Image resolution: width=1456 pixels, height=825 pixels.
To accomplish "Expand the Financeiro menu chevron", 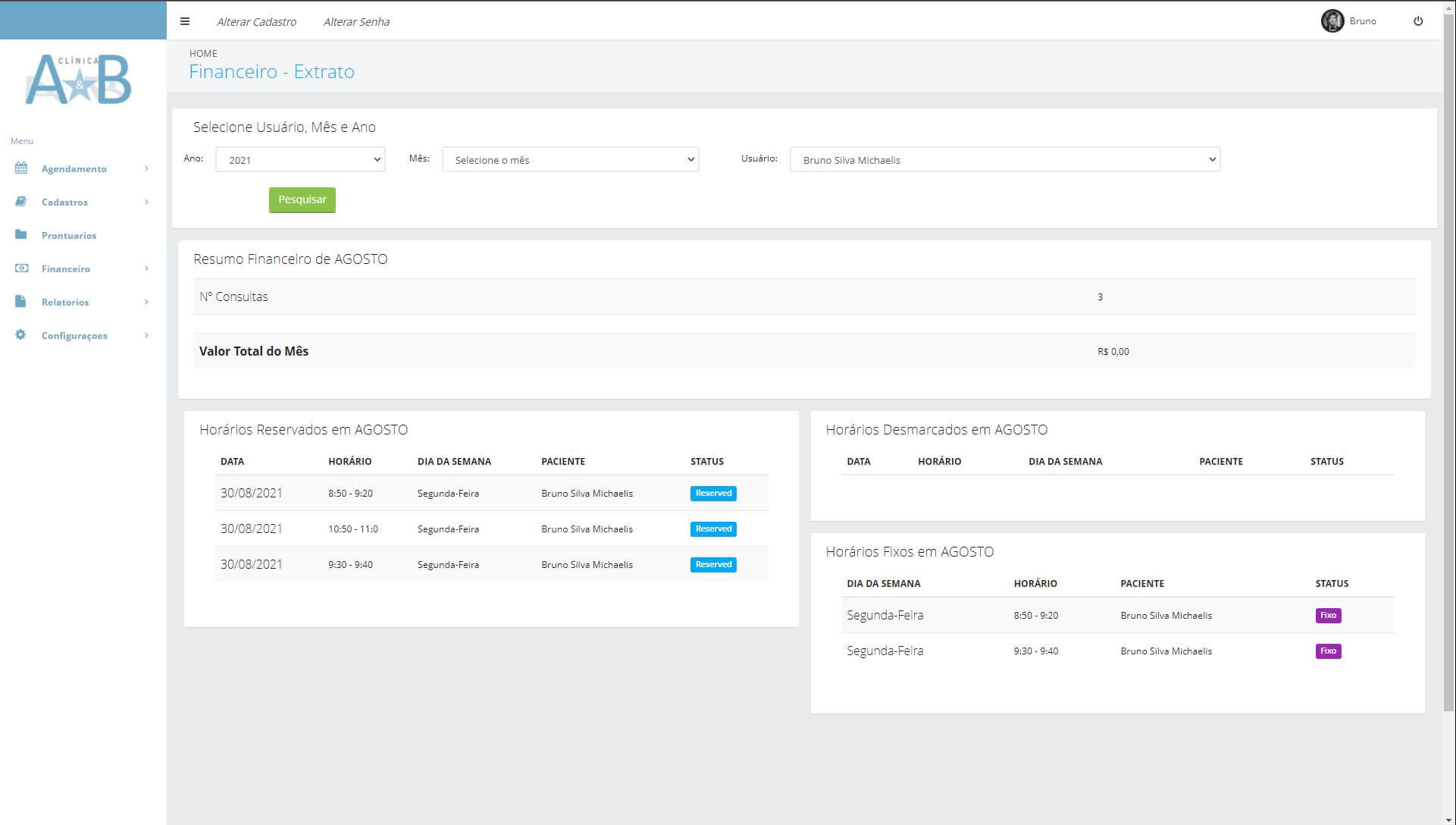I will 146,268.
